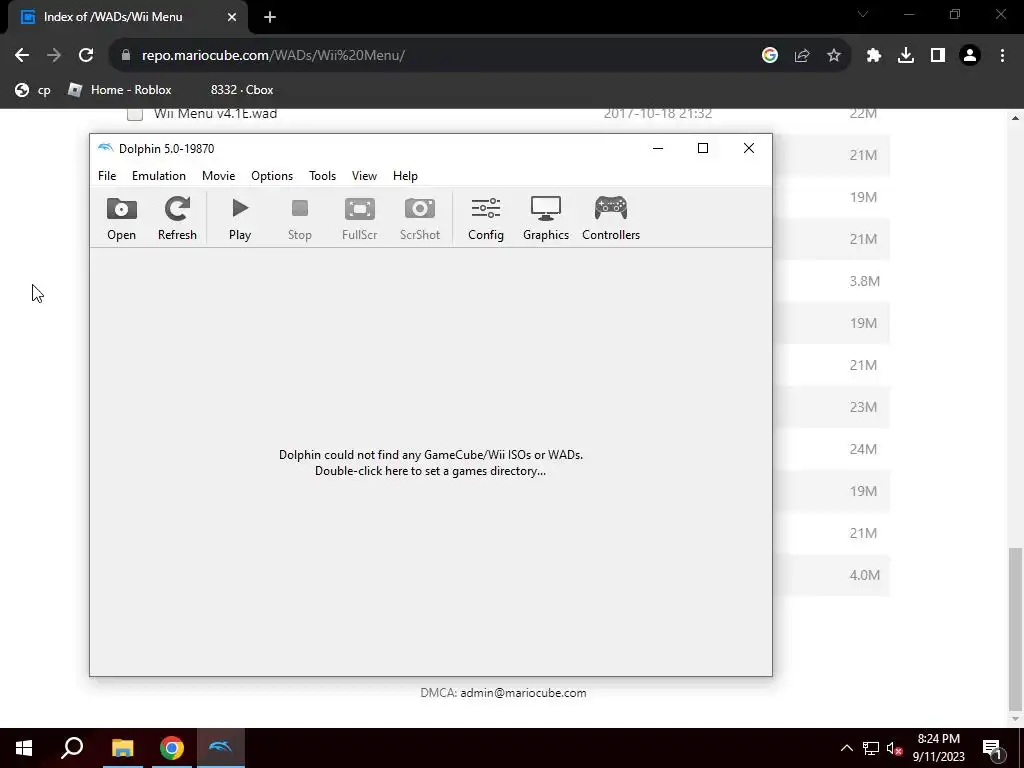Open the Wii Menu v4.1E.wad link
The height and width of the screenshot is (768, 1024).
216,114
